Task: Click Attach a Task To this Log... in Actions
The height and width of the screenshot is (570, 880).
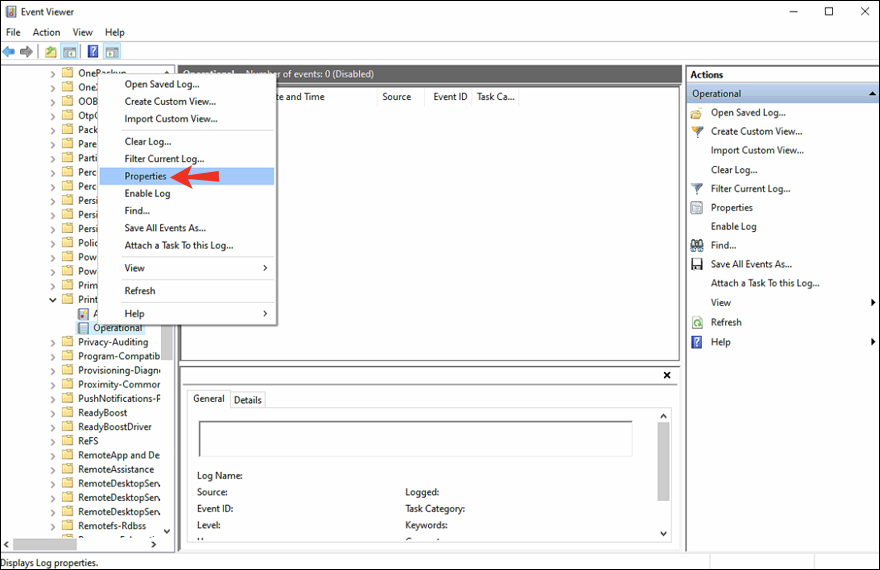Action: coord(765,283)
